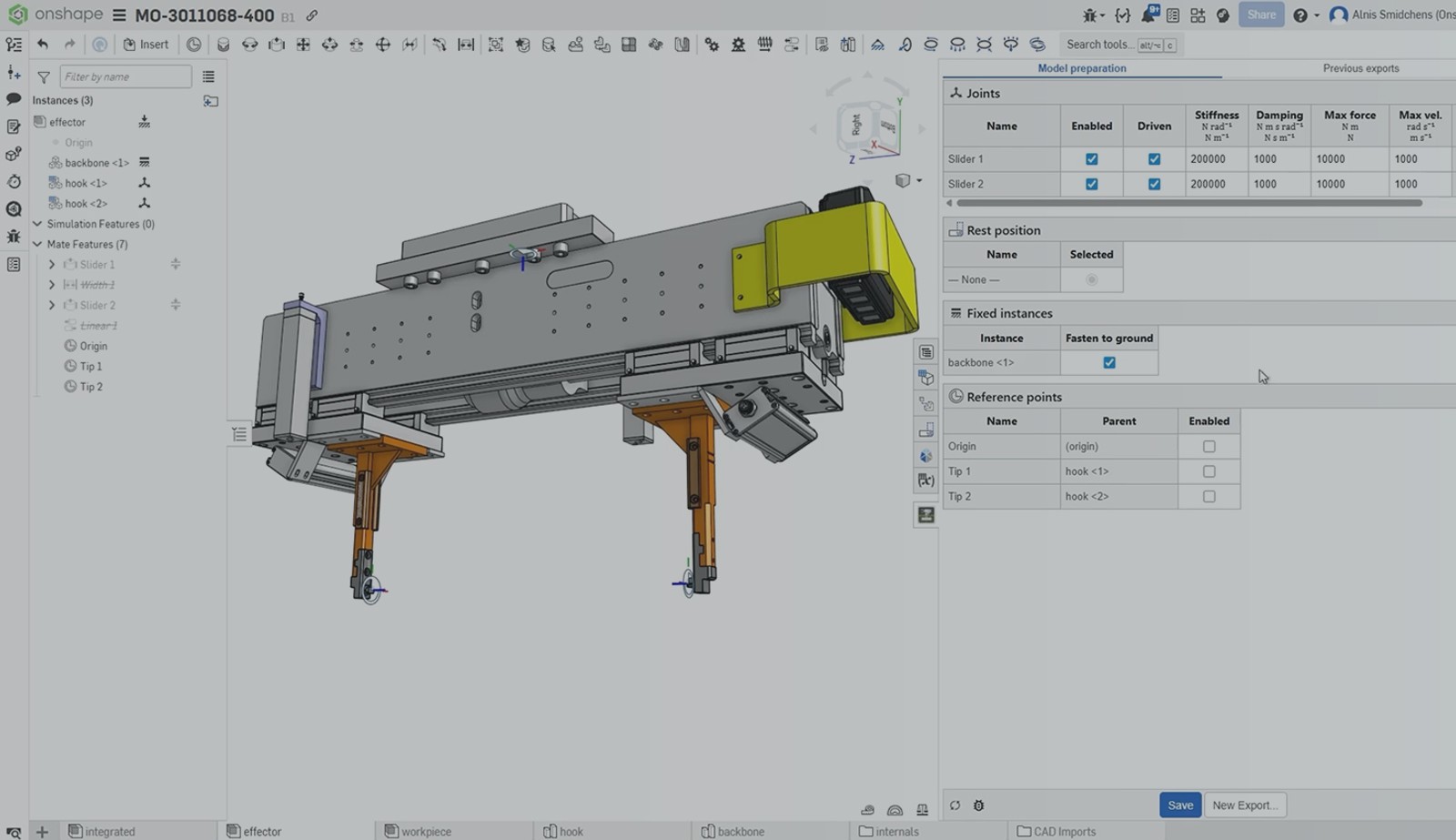Click the bug icon in the left sidebar
This screenshot has height=840, width=1456.
point(14,236)
